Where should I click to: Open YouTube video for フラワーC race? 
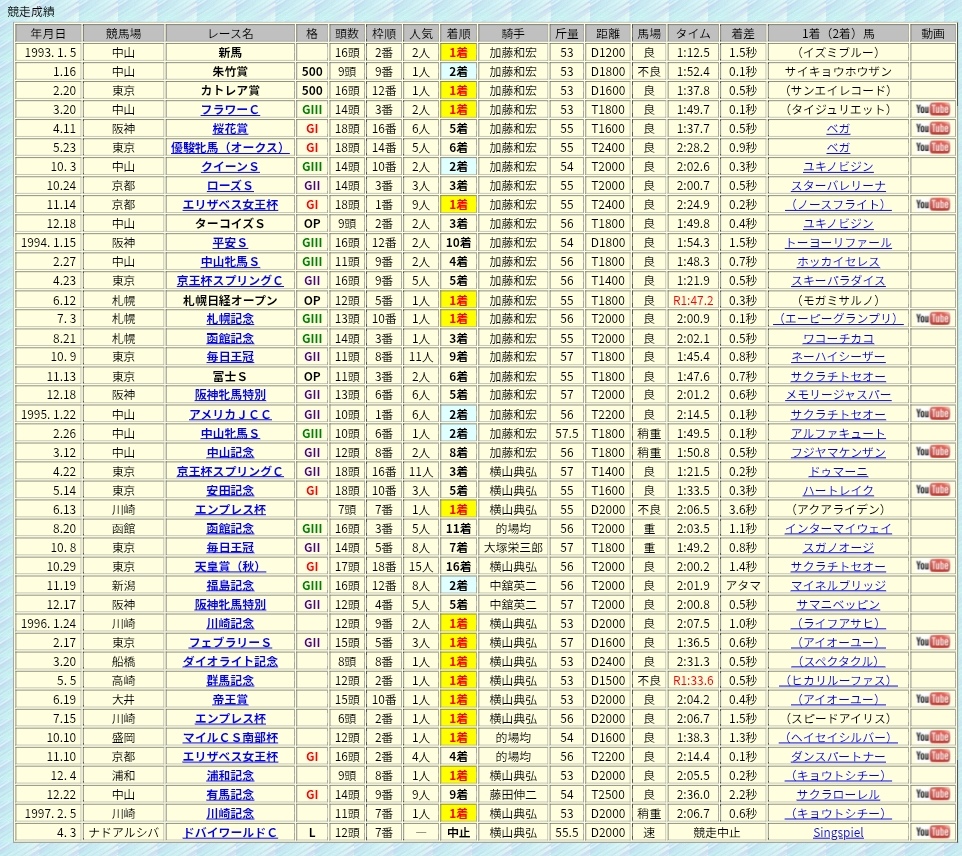(932, 109)
